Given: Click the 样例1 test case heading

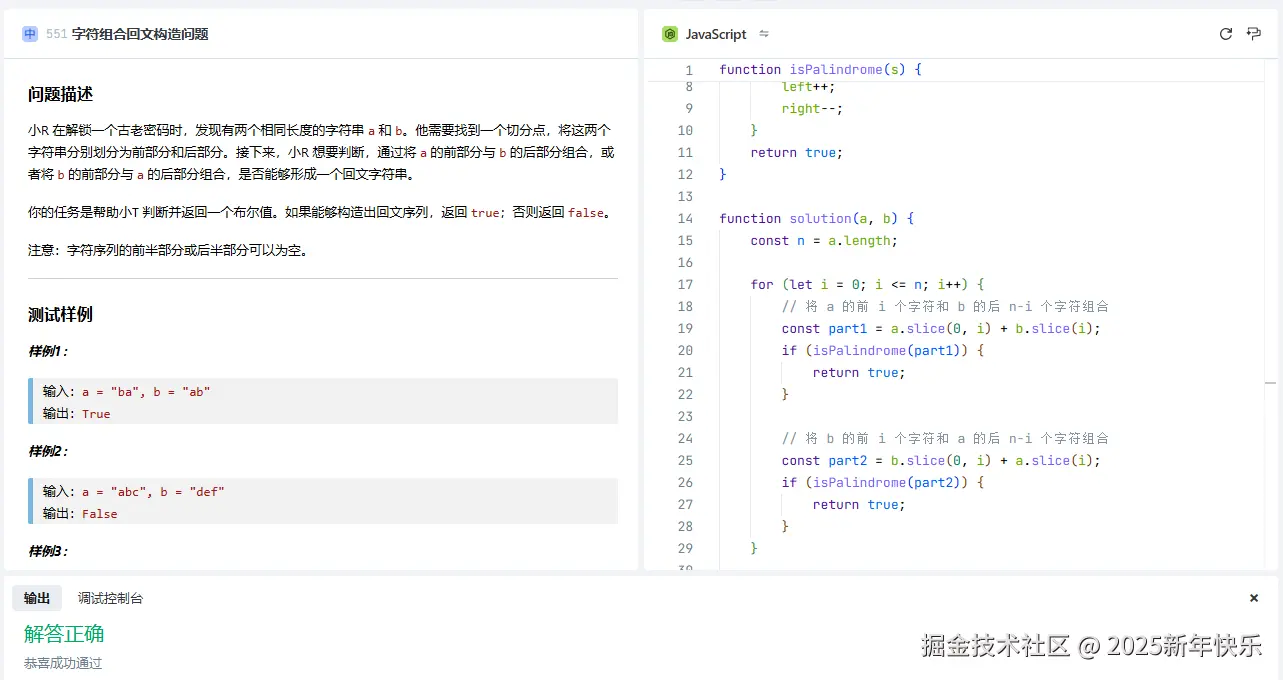Looking at the screenshot, I should point(48,351).
